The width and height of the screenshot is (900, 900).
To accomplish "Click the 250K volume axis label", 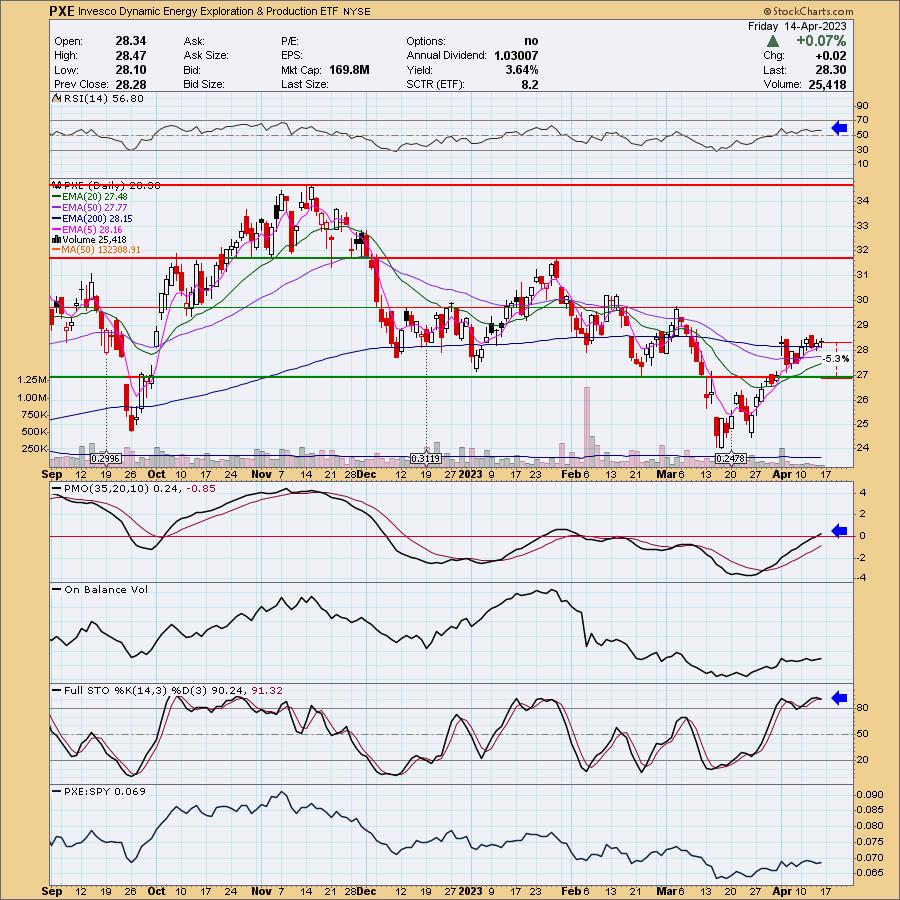I will 34,449.
